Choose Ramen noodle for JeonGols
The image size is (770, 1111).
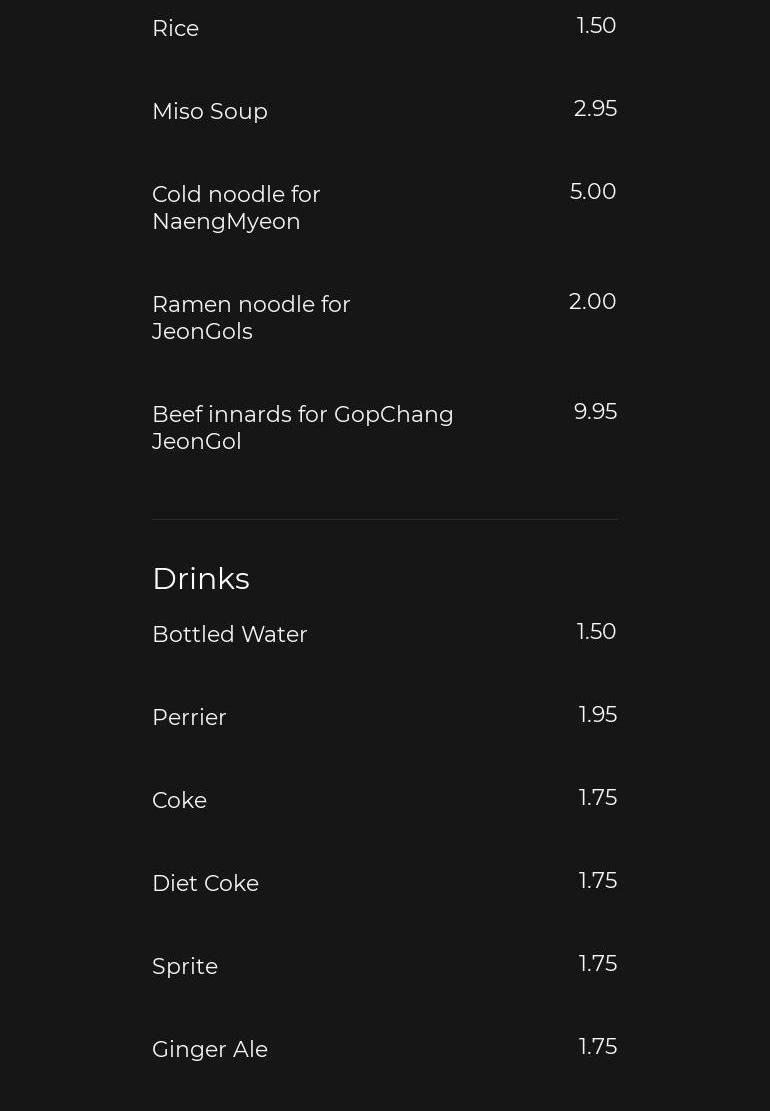click(251, 317)
